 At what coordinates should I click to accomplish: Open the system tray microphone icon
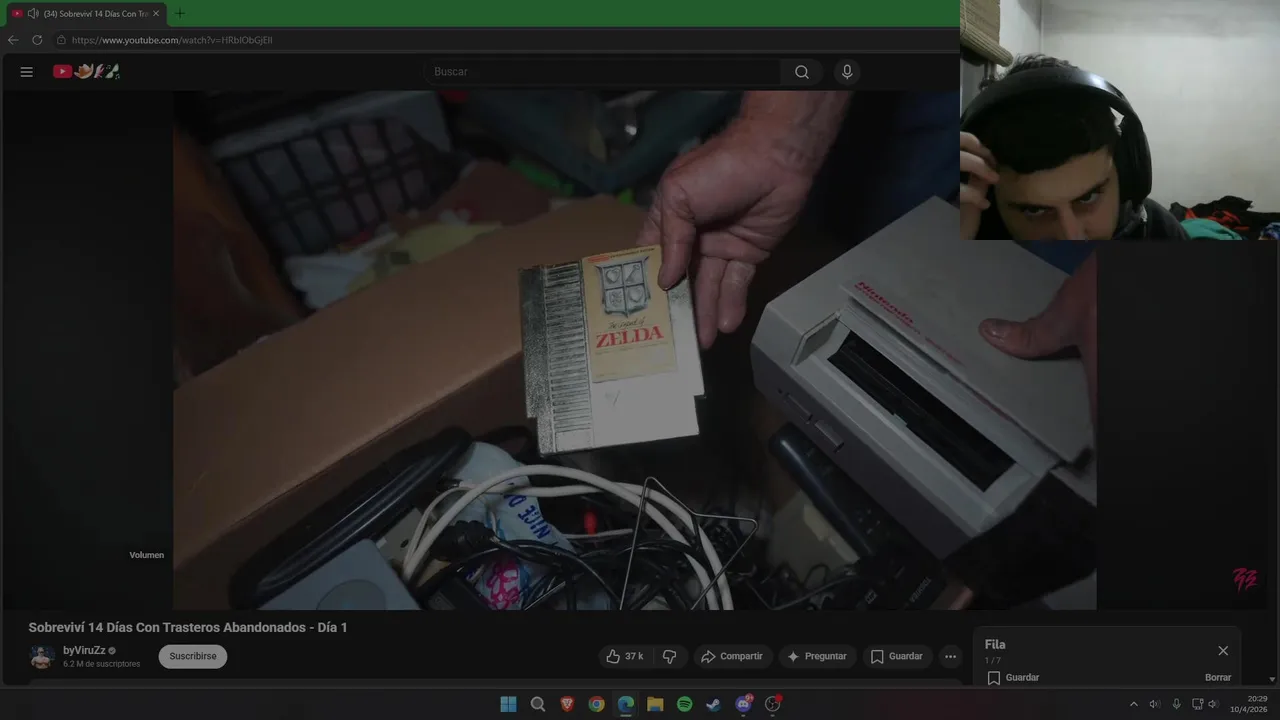click(1176, 704)
